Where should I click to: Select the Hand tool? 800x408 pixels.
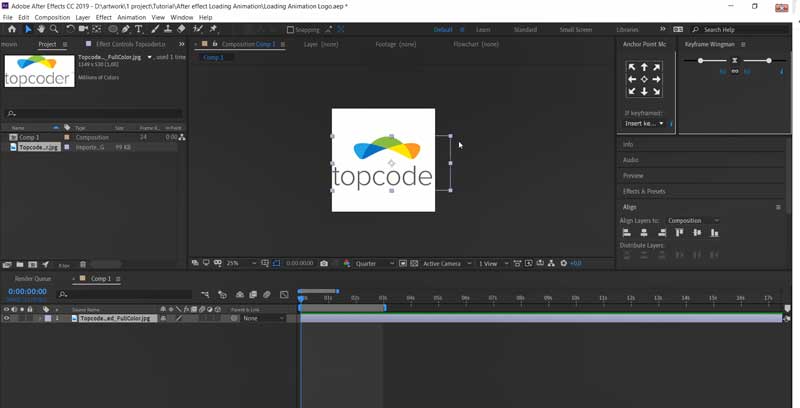(x=41, y=30)
